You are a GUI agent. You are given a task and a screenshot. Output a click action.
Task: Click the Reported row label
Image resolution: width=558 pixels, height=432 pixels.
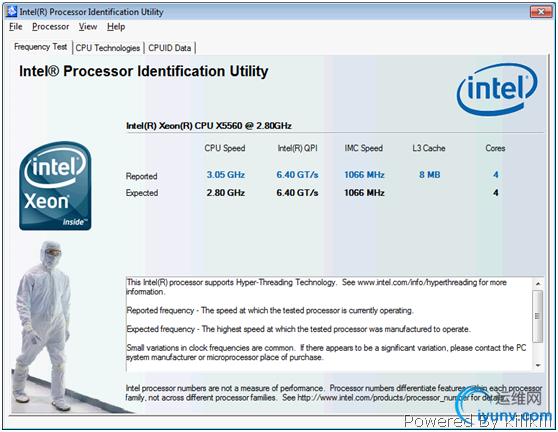pyautogui.click(x=141, y=176)
